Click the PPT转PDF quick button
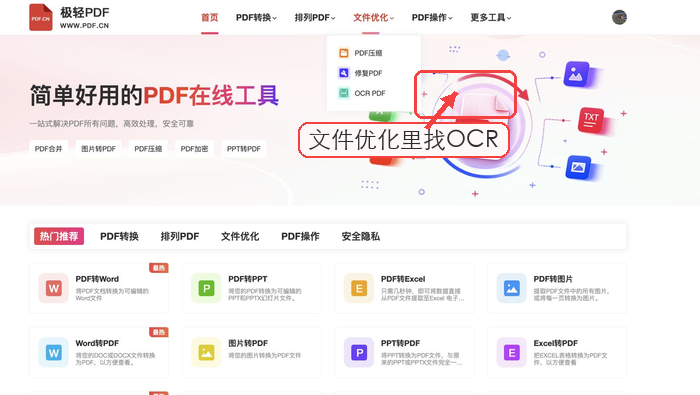700x395 pixels. [x=244, y=149]
